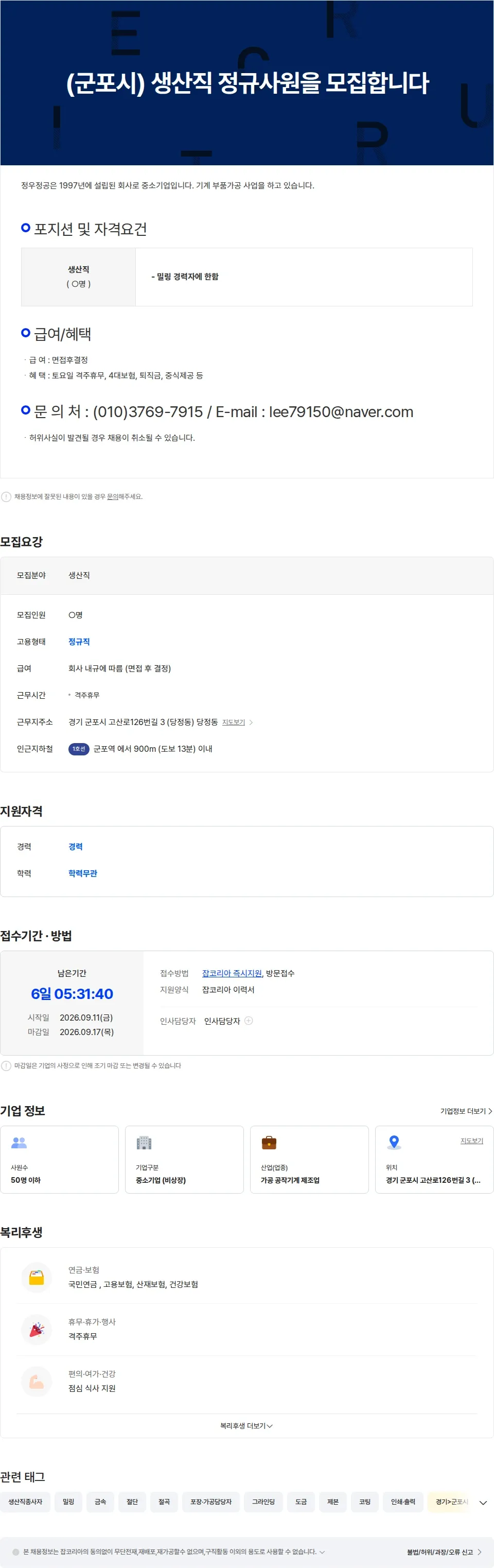Click the 문의 link in notice
This screenshot has height=1568, width=494.
[113, 497]
